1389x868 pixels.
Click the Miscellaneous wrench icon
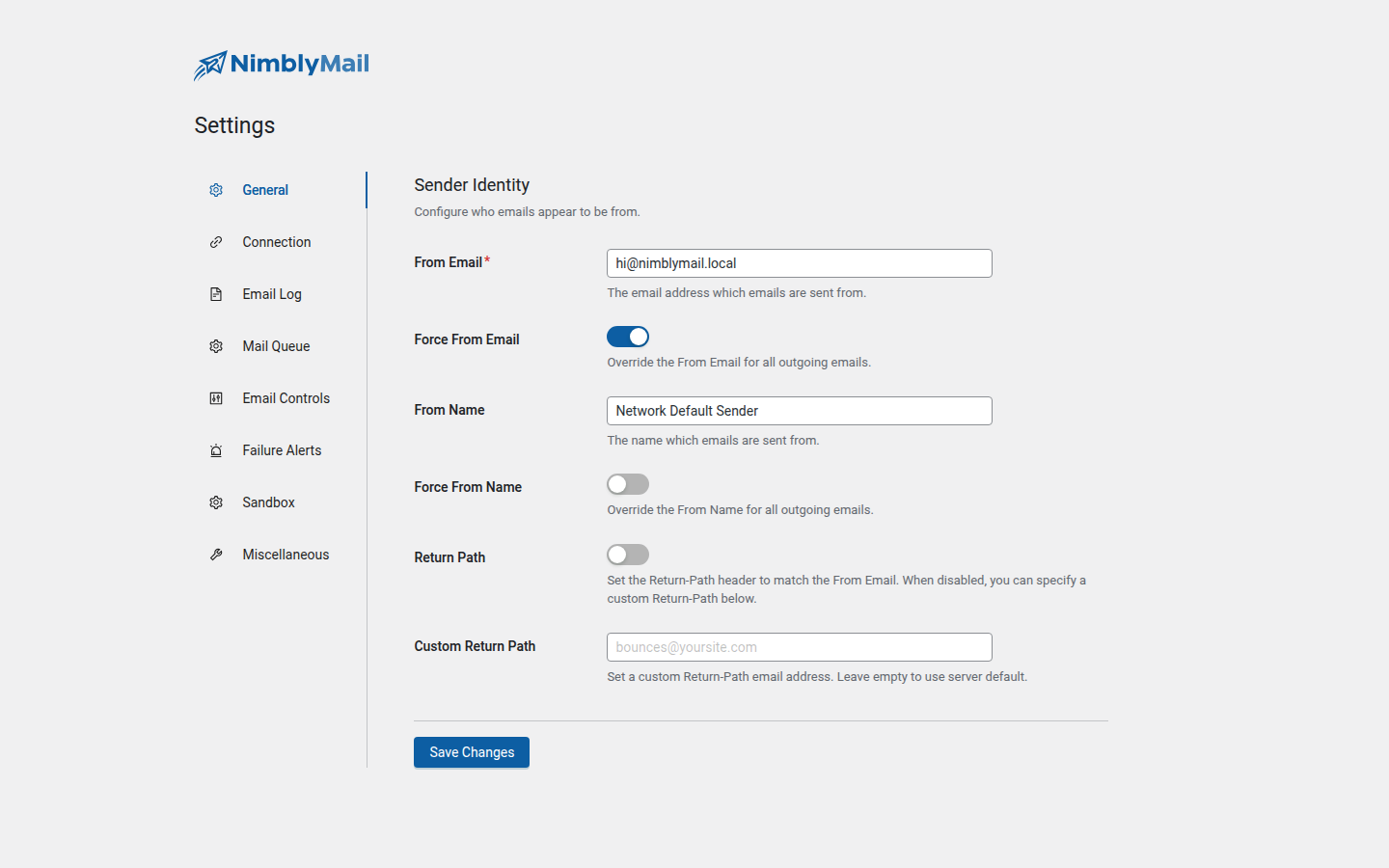pos(216,555)
